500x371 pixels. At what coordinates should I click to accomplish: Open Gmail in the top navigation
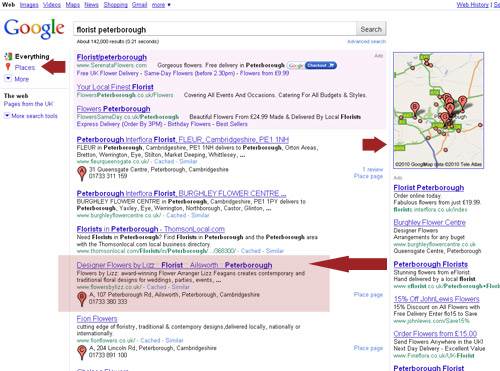[x=139, y=5]
